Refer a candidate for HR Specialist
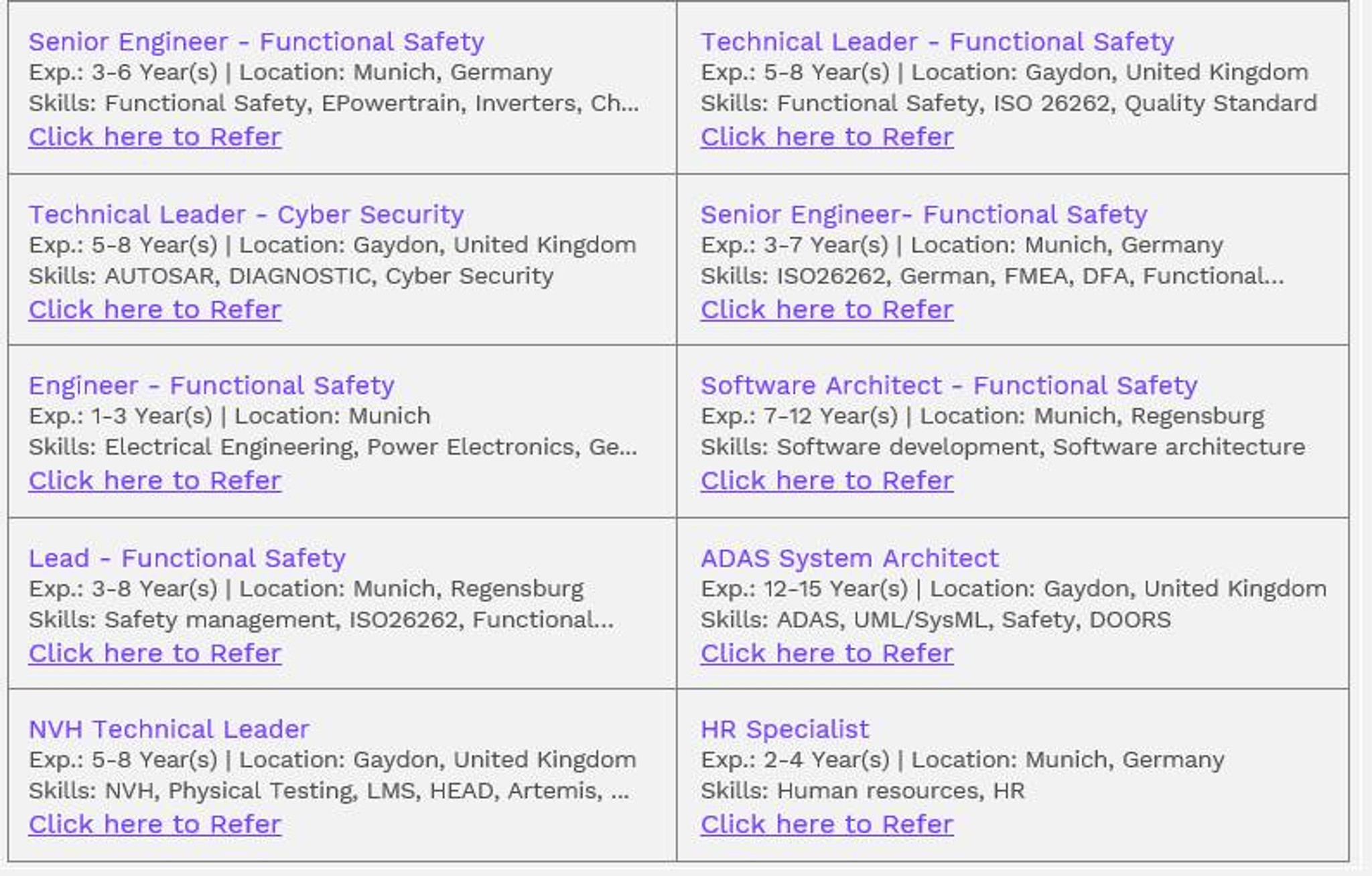The width and height of the screenshot is (1372, 876). [x=827, y=824]
